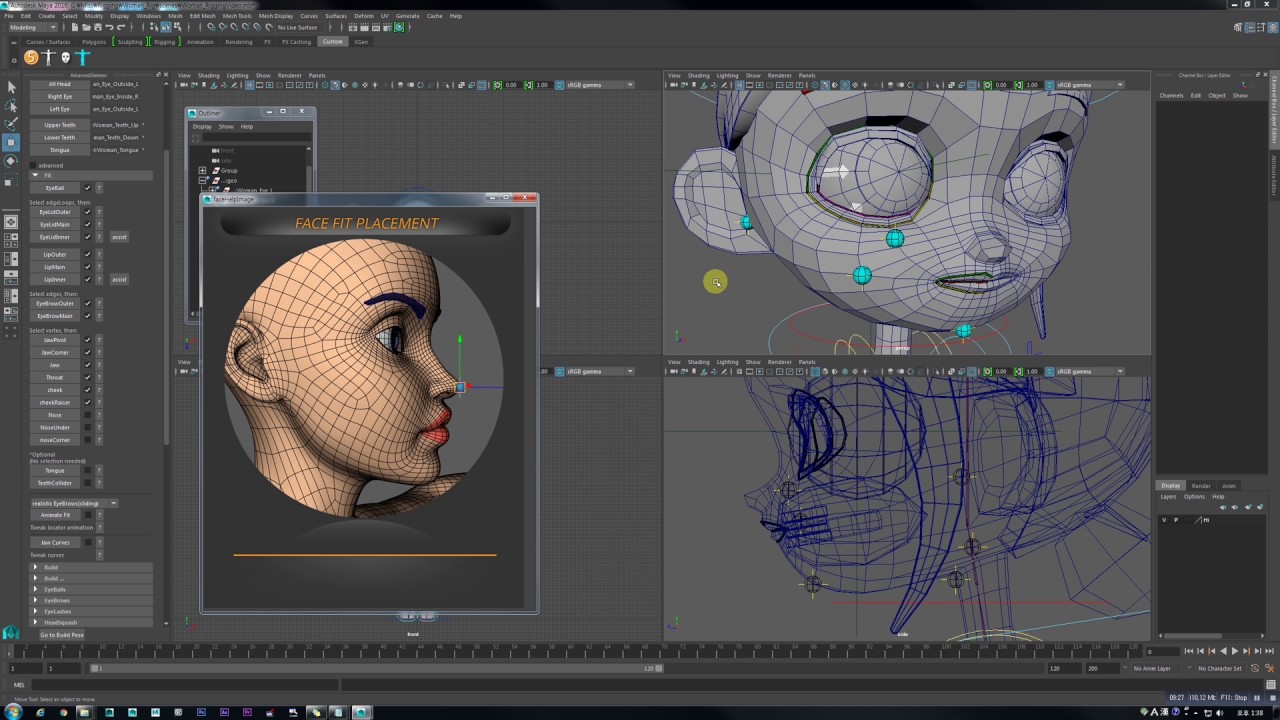Choose the Paint Selection brush tool
1280x720 pixels.
pos(11,123)
